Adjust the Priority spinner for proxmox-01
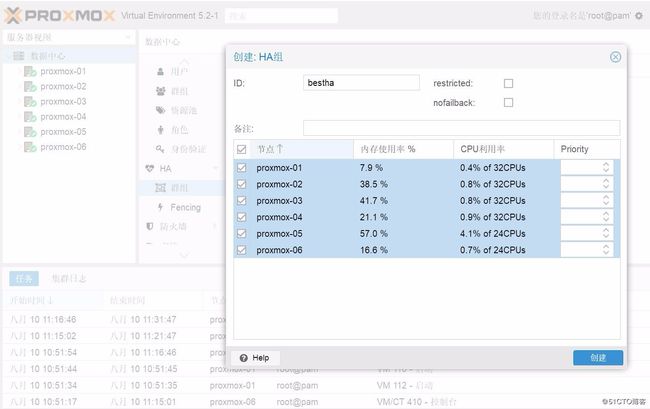 [606, 167]
